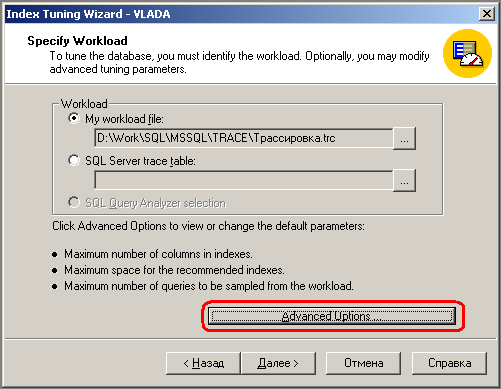Click the 'SQL Server trace table:' label text
The image size is (501, 389).
(140, 161)
